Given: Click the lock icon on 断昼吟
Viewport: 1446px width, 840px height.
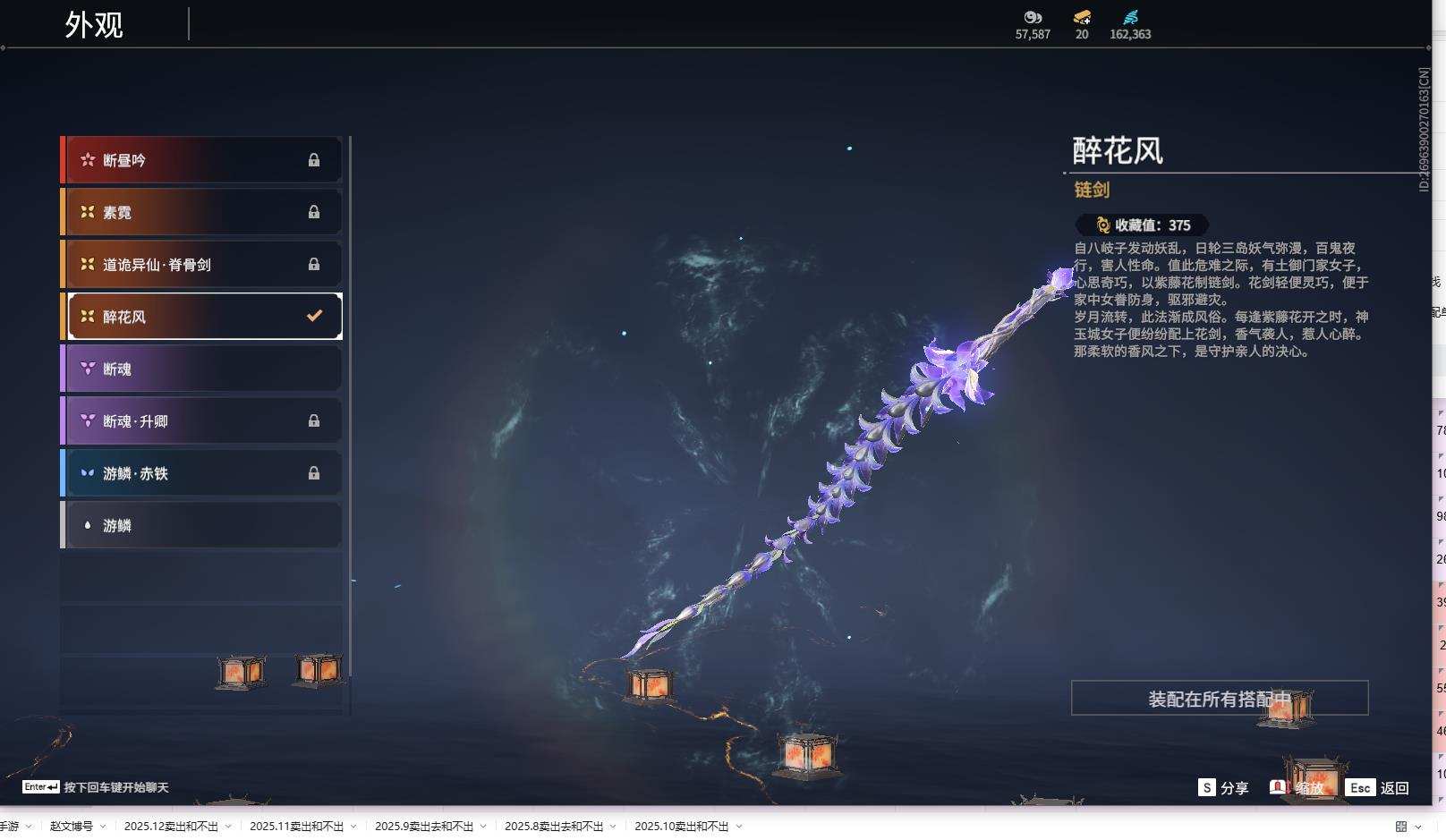Looking at the screenshot, I should pyautogui.click(x=314, y=160).
